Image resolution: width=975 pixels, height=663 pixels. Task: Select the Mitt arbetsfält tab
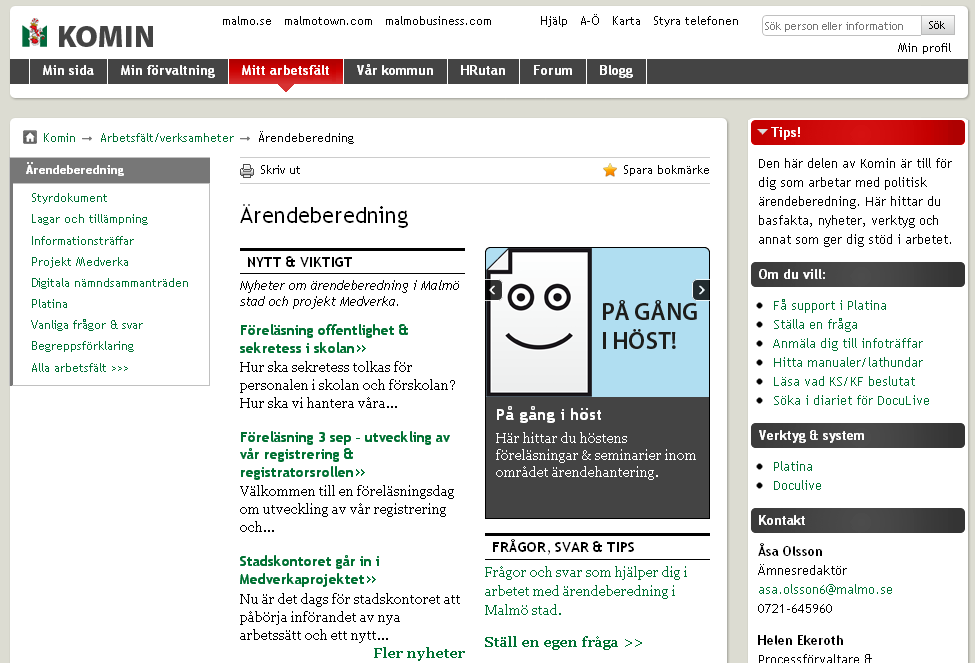(x=285, y=71)
